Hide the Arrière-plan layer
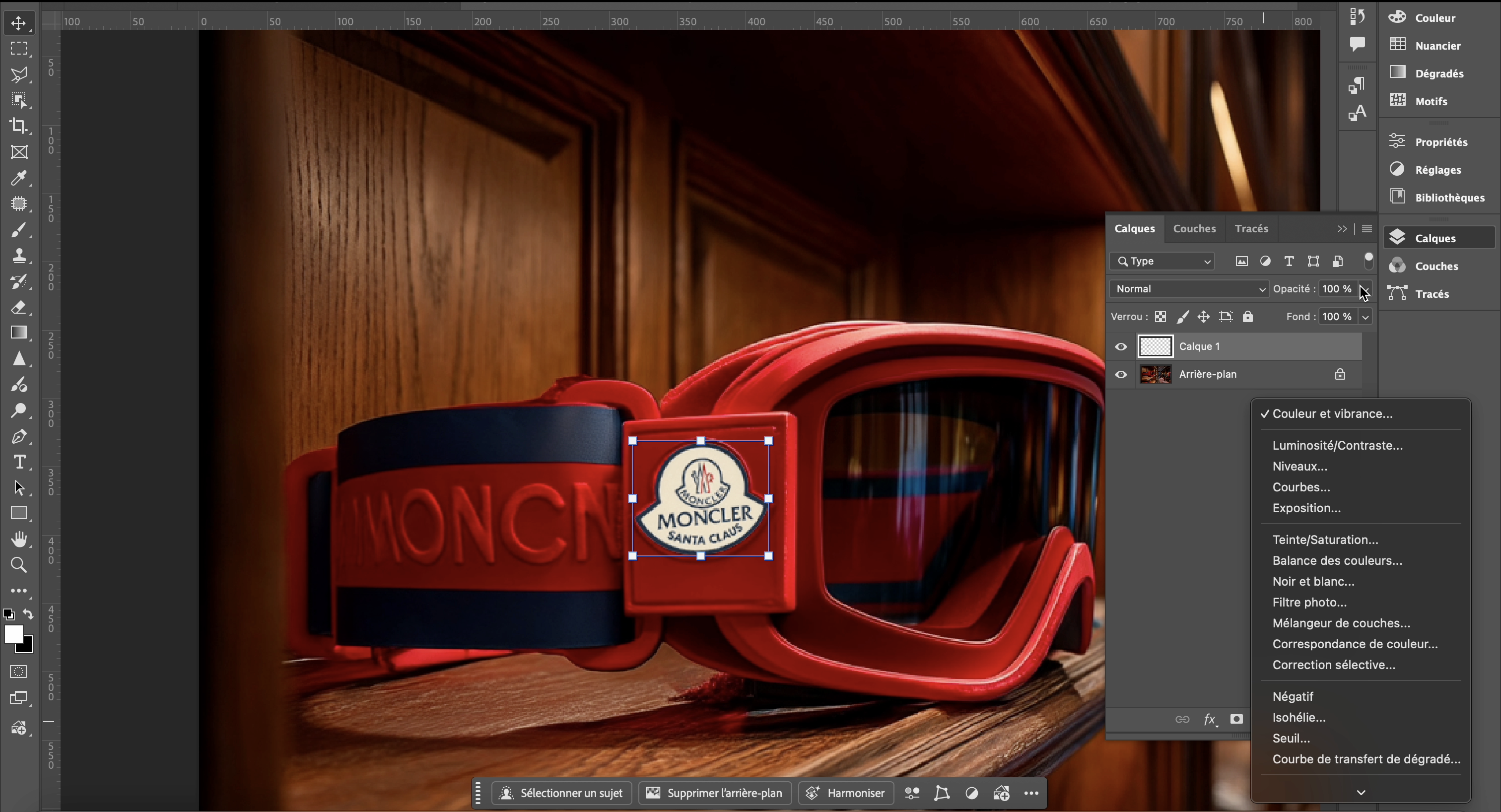The image size is (1501, 812). (x=1121, y=375)
